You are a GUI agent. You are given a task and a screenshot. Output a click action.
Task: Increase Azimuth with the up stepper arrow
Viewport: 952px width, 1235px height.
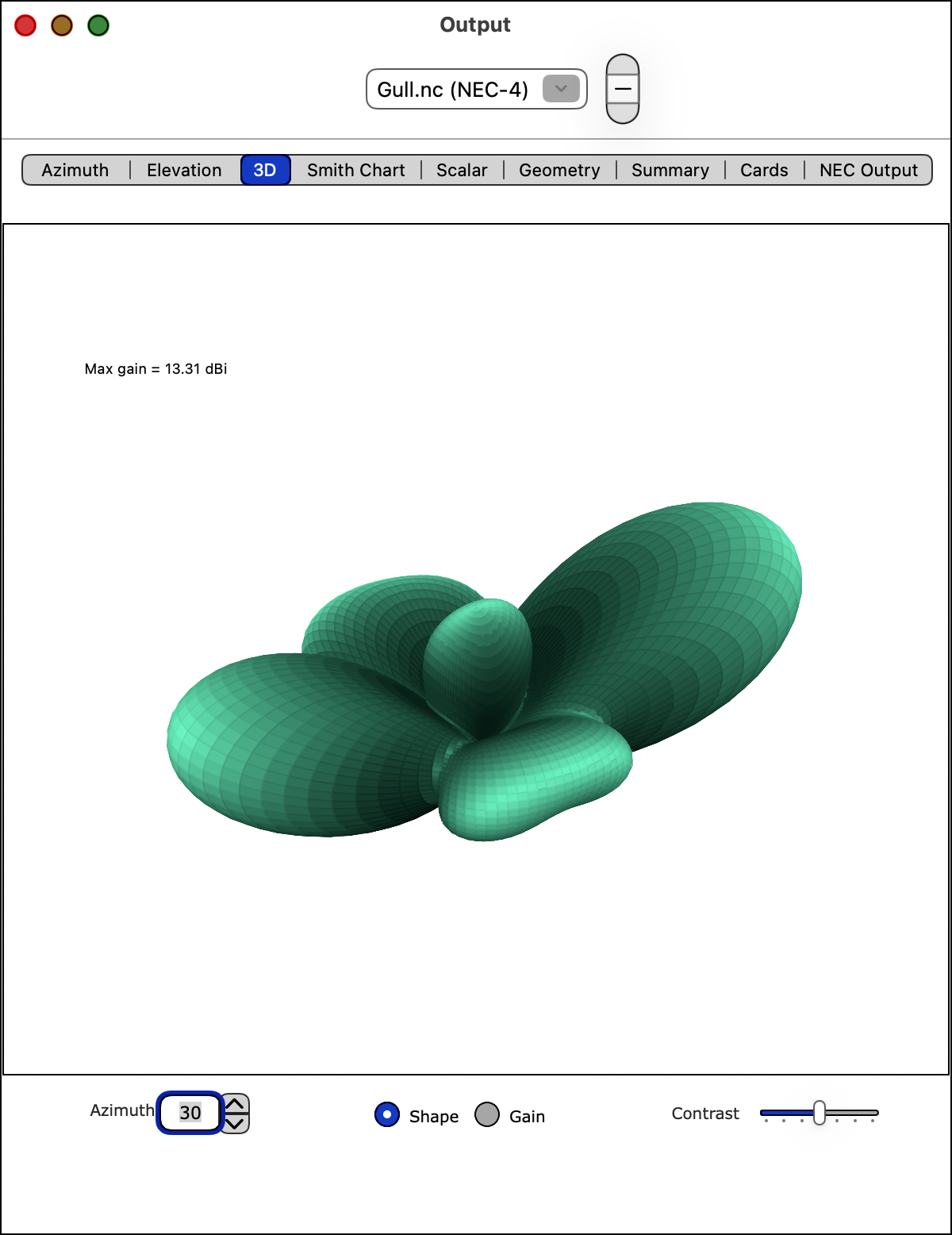point(235,1102)
